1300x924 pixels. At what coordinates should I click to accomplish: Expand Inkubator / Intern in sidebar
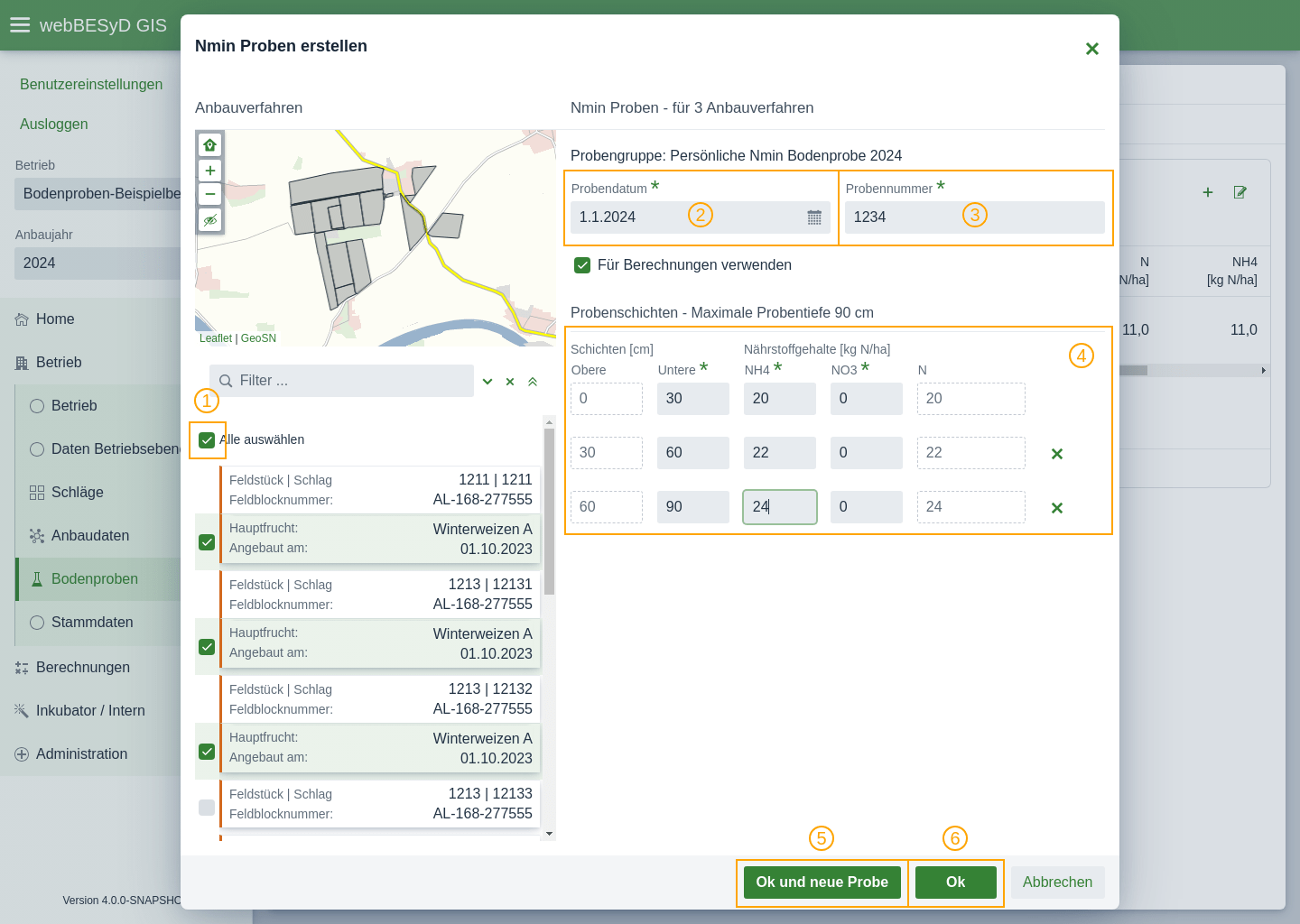90,711
